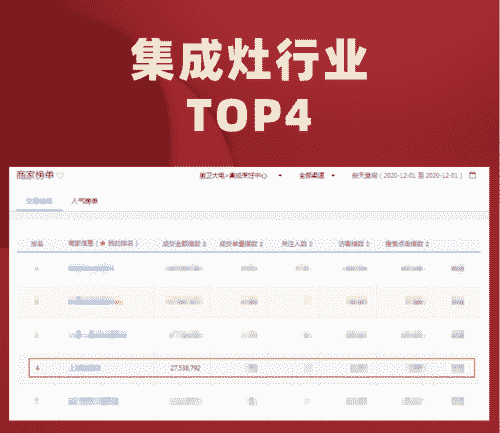Screen dimensions: 500x433
Task: Sort by 访客指数 column arrow
Action: coord(368,244)
